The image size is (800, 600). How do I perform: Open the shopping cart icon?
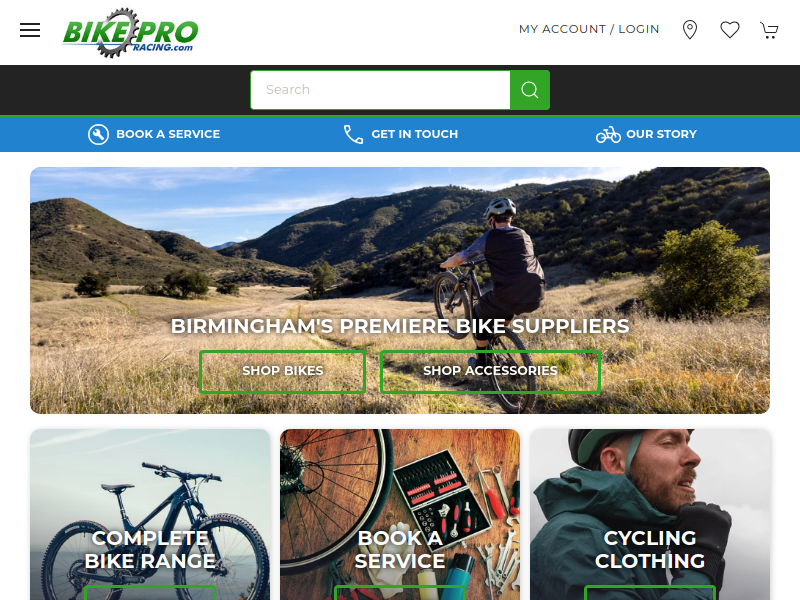pos(769,30)
